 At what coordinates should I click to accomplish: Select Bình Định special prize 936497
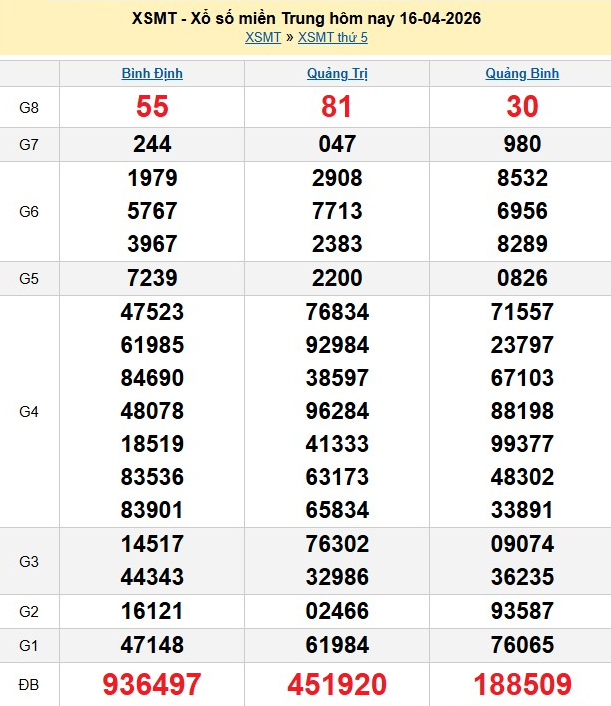(x=152, y=684)
